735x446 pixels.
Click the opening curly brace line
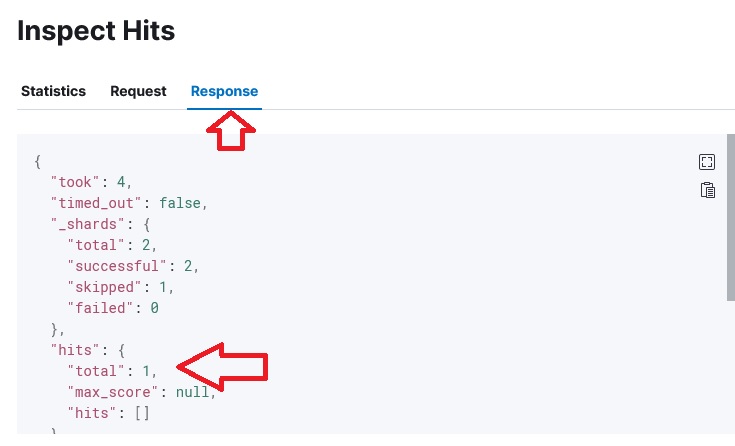pos(38,162)
